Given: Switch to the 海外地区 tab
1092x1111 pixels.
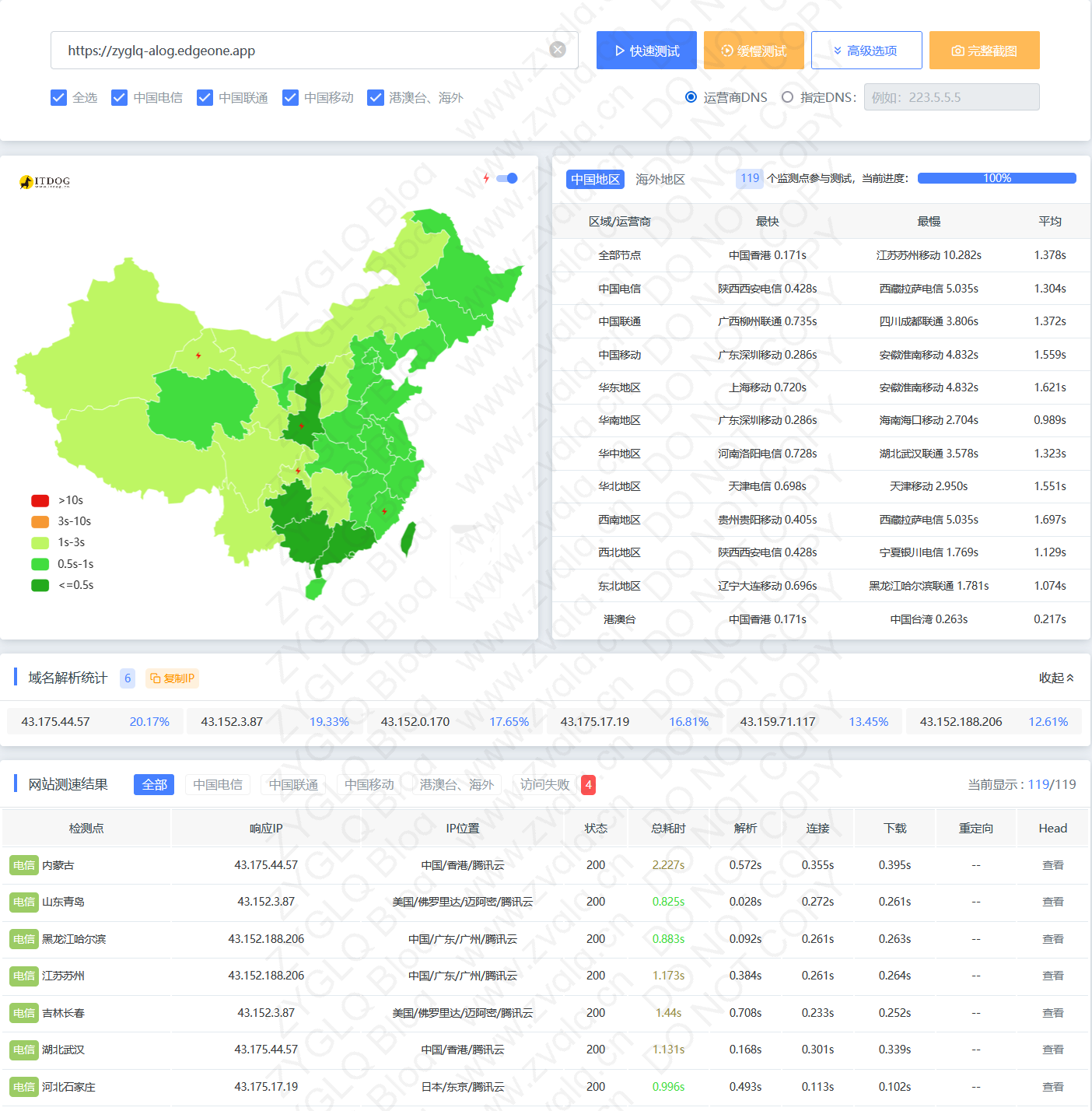Looking at the screenshot, I should point(660,180).
